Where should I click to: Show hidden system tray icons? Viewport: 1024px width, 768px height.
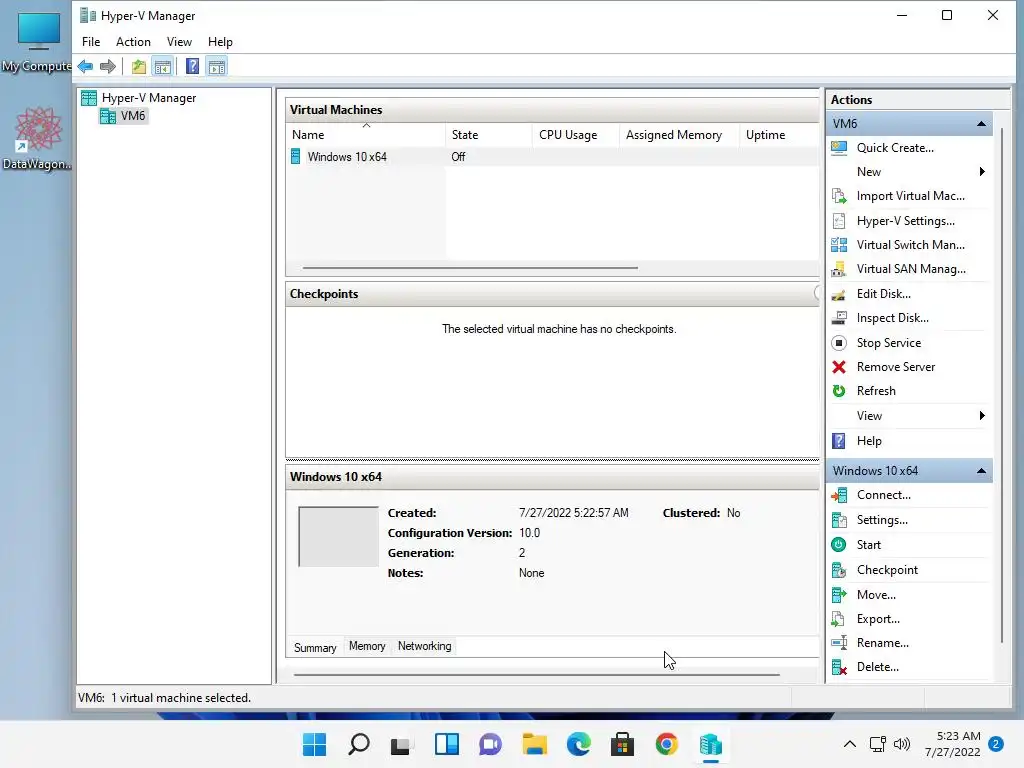(x=850, y=744)
